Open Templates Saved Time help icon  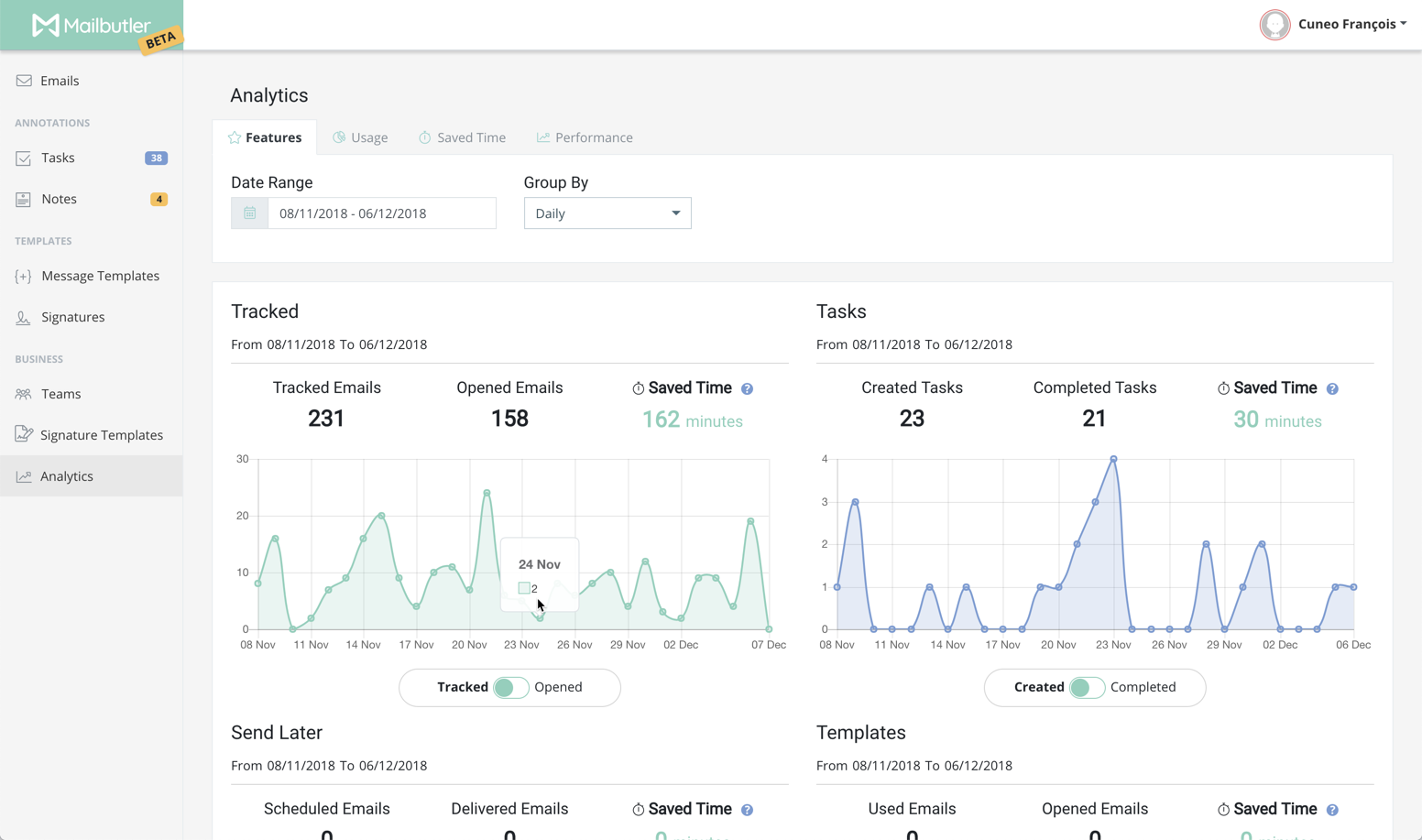pos(1333,810)
